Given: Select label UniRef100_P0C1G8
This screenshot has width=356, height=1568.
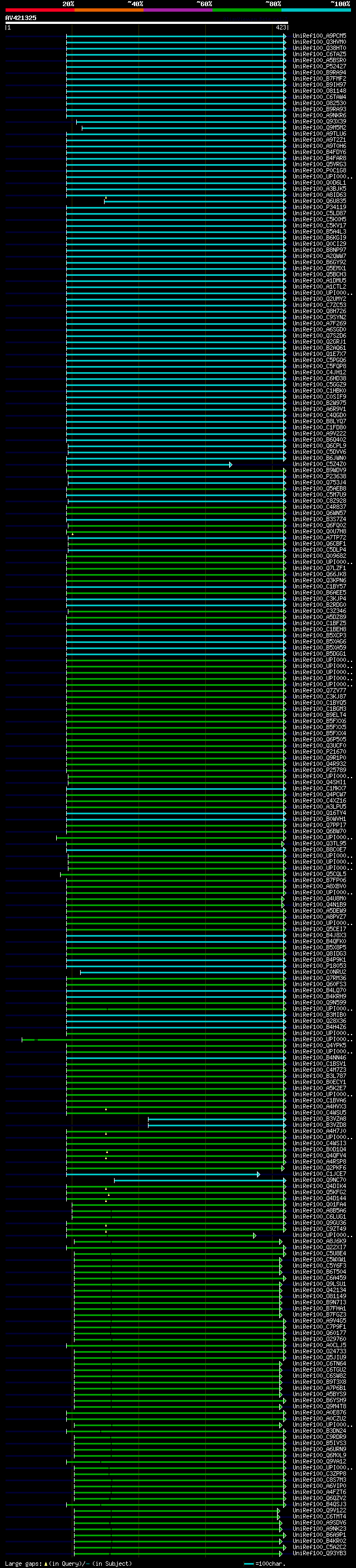Looking at the screenshot, I should pyautogui.click(x=319, y=170).
